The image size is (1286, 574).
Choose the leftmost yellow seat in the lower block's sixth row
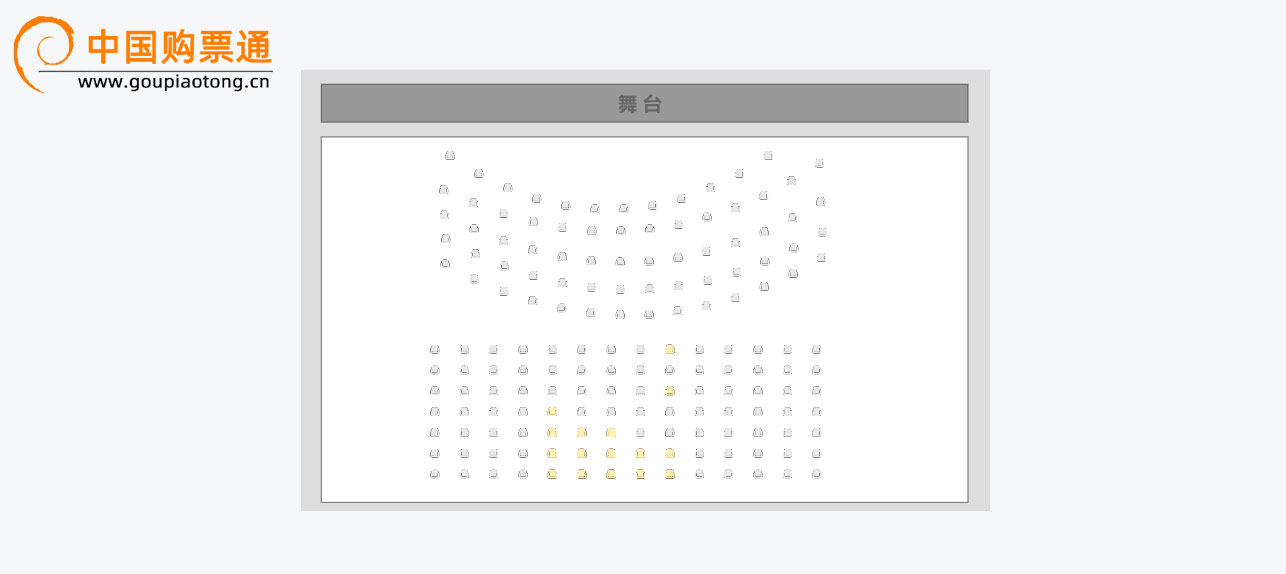pos(552,453)
